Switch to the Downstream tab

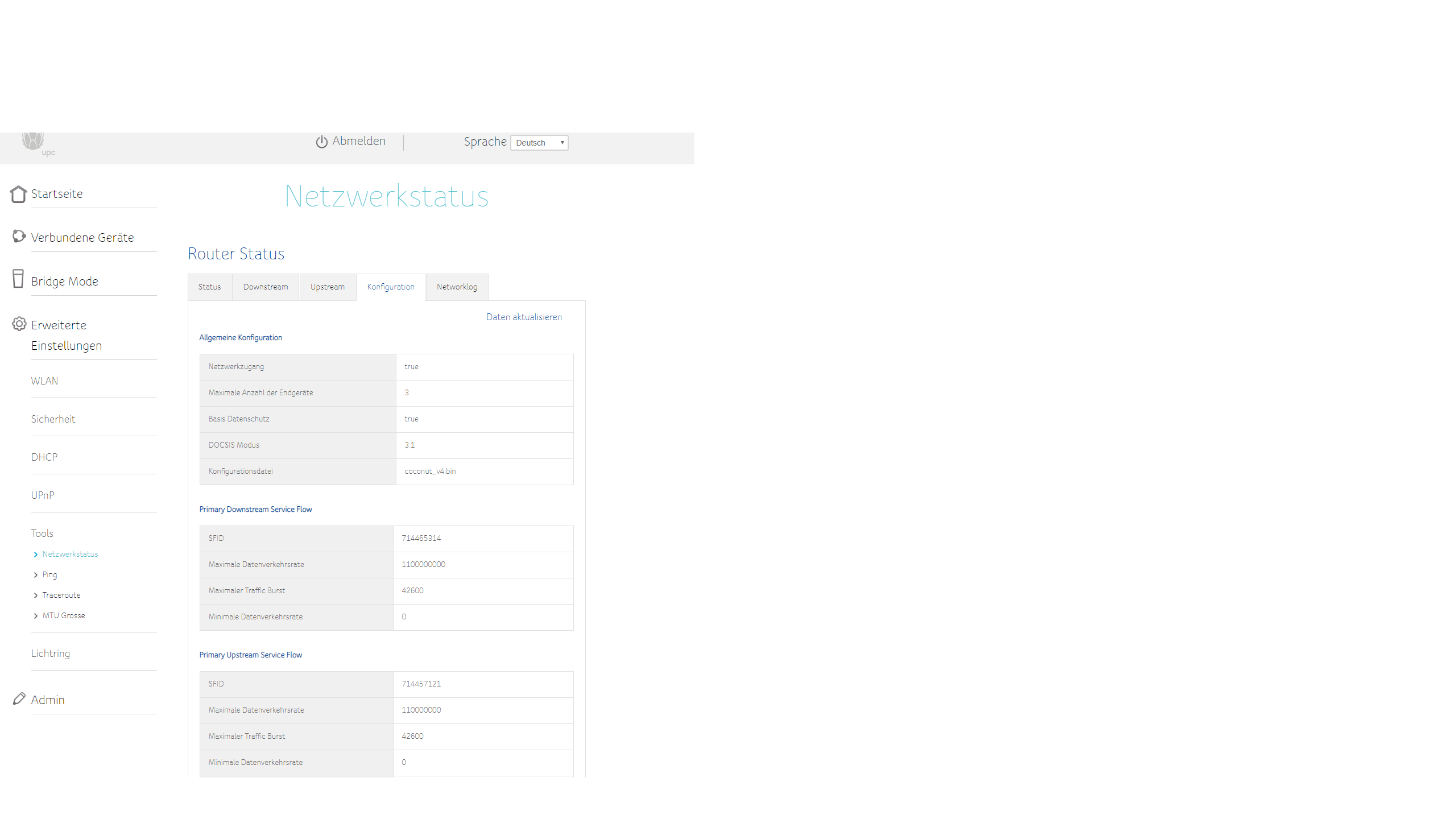point(265,287)
